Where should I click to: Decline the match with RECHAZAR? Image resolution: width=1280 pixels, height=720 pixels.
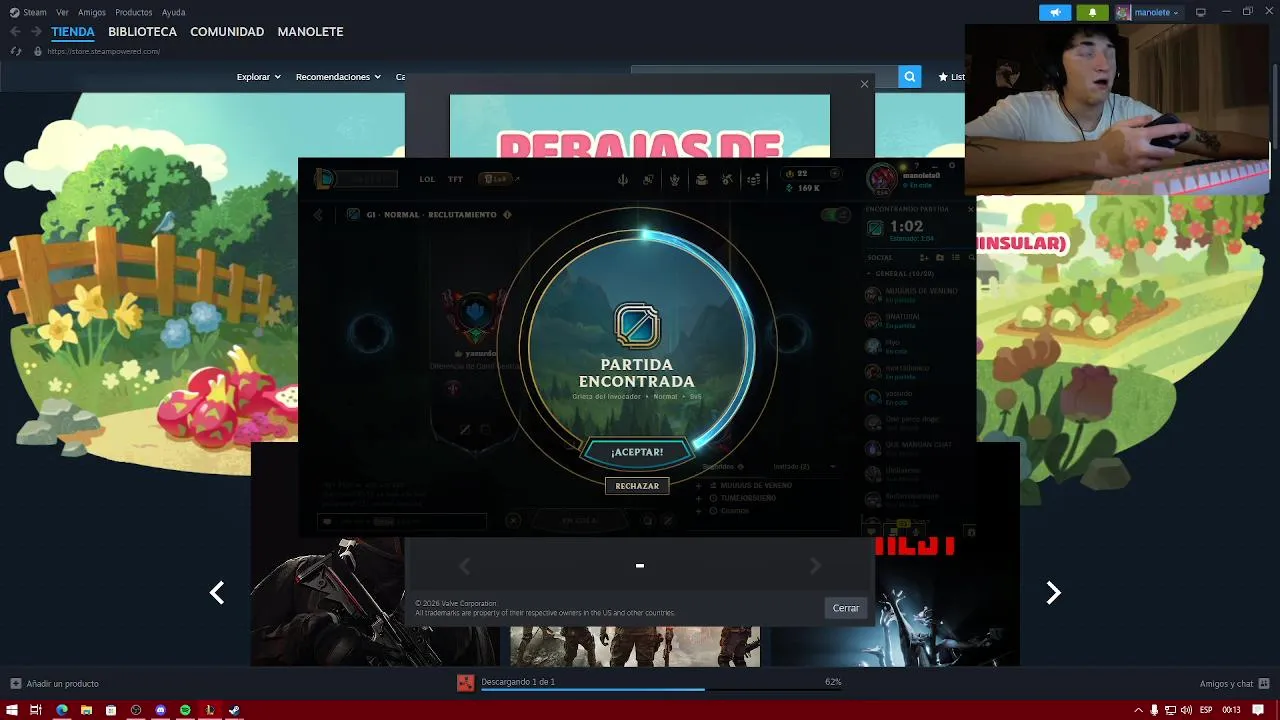click(637, 486)
